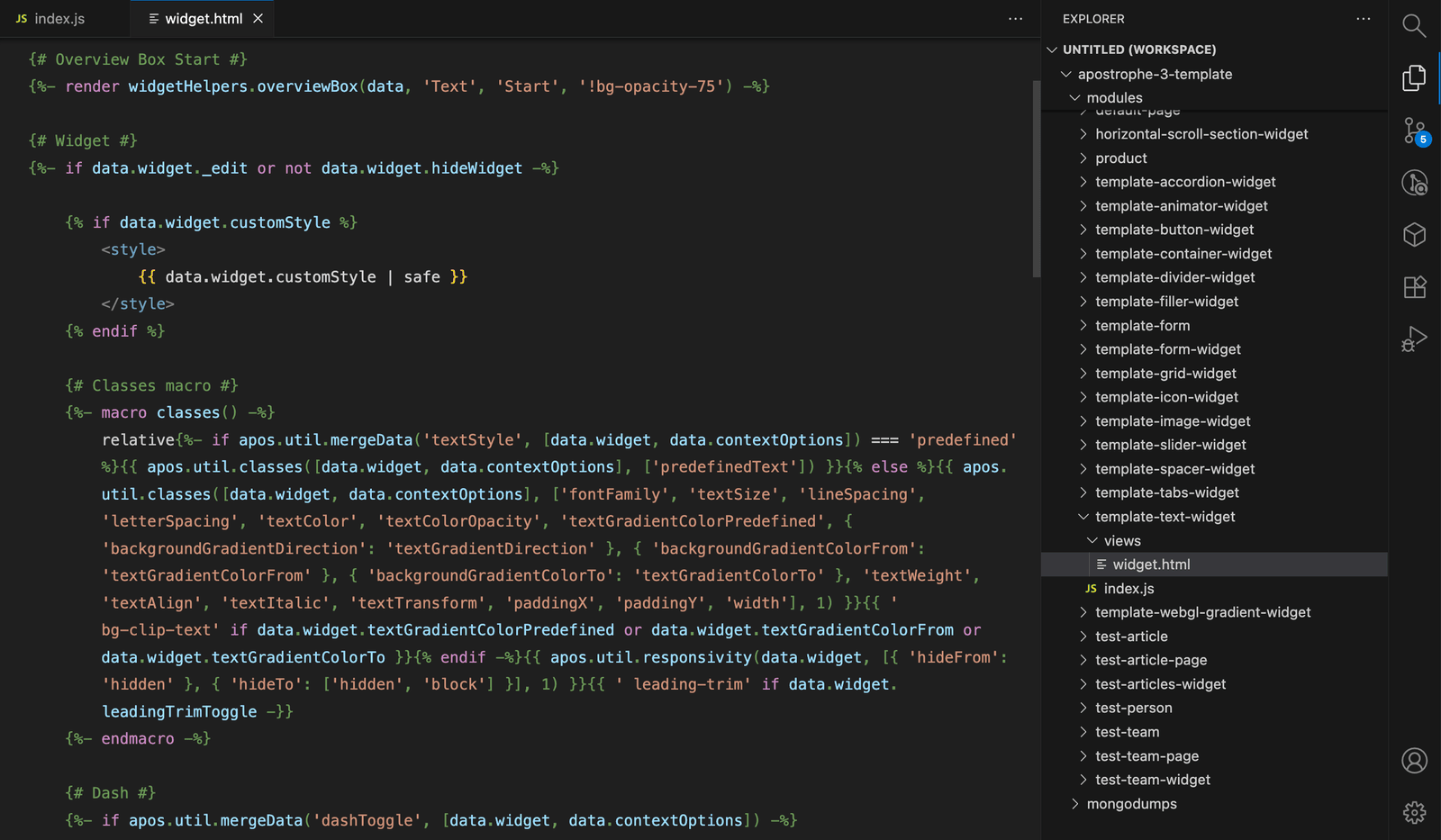The image size is (1441, 840).
Task: Open the Run and Debug view
Action: point(1414,339)
